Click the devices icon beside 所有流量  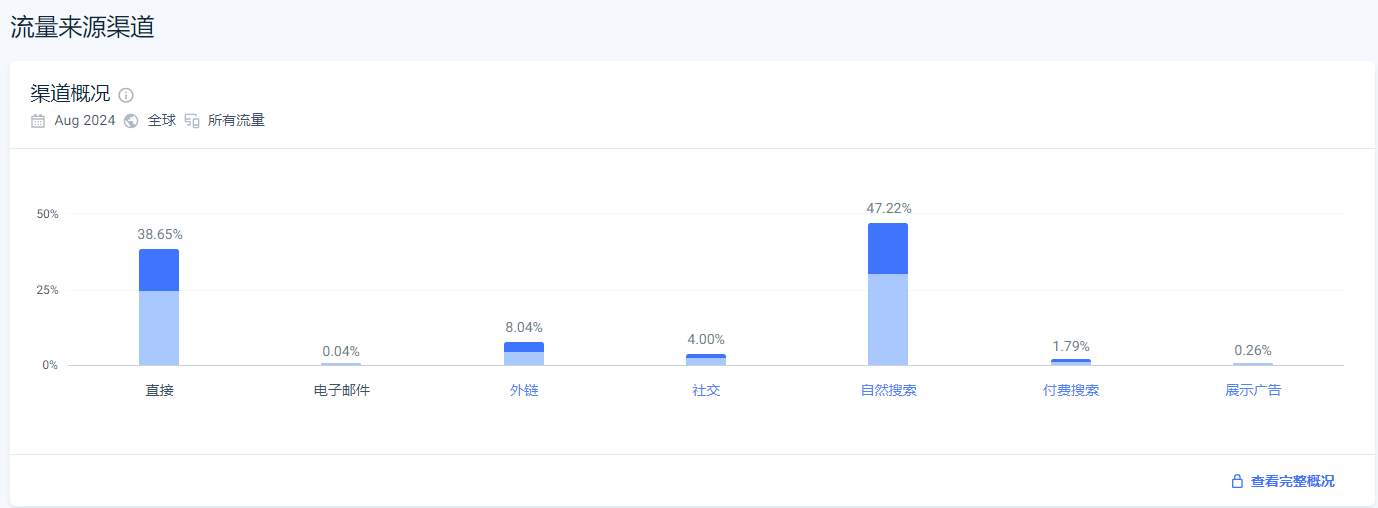(x=192, y=121)
